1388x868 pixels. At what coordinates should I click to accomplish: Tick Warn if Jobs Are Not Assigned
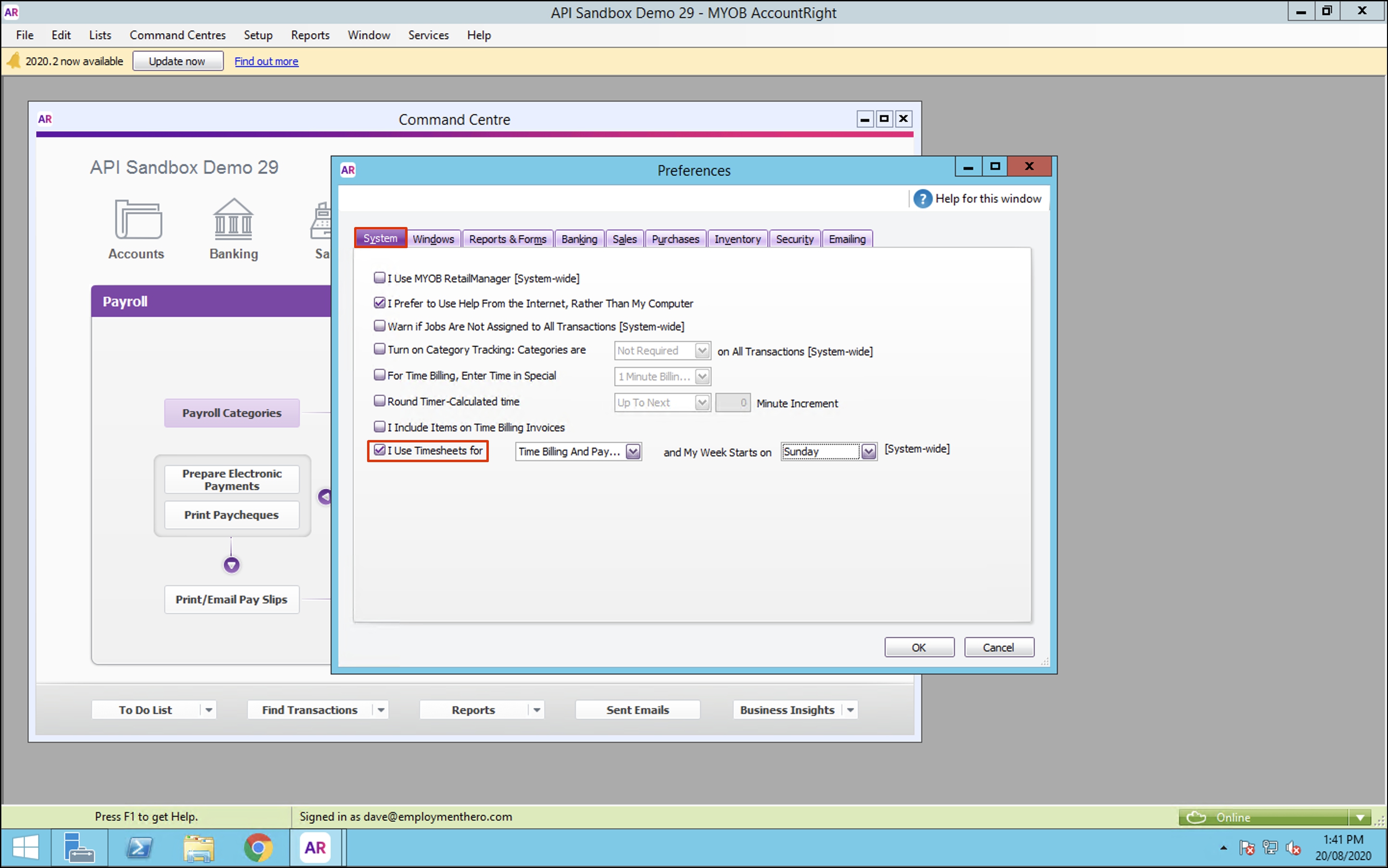click(380, 326)
